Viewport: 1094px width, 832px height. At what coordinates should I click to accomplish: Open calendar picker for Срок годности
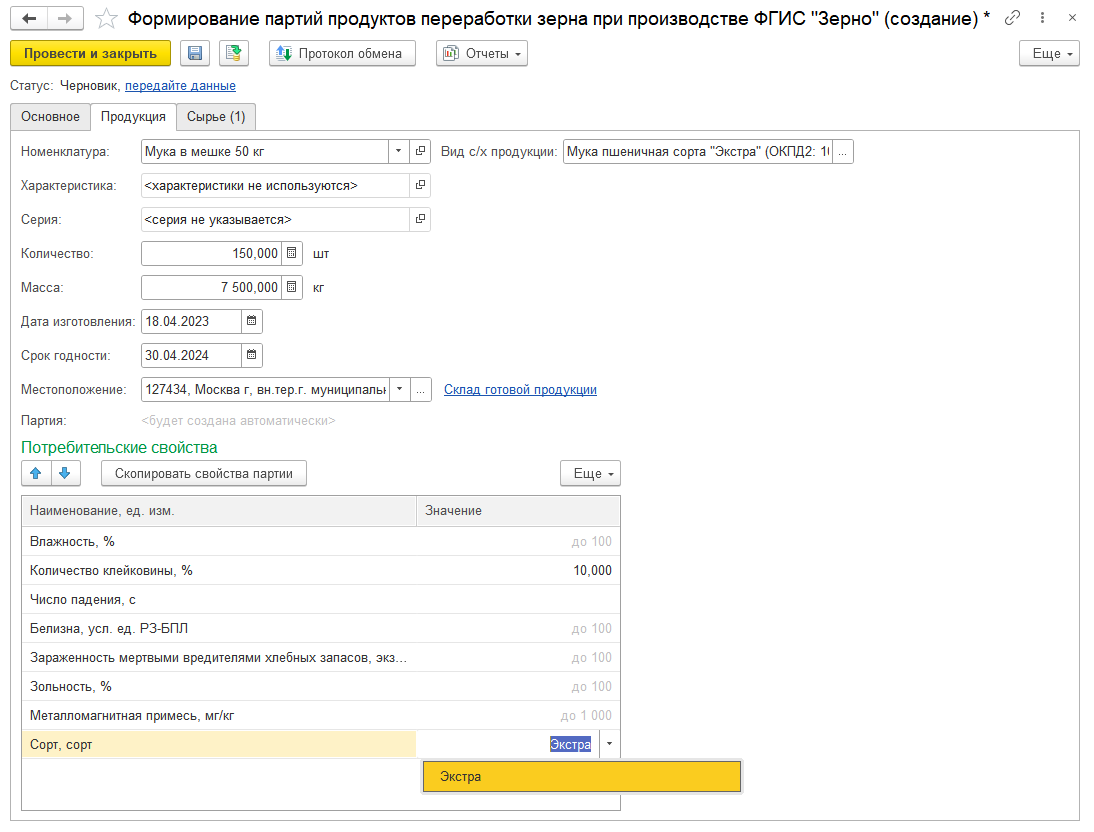(252, 355)
